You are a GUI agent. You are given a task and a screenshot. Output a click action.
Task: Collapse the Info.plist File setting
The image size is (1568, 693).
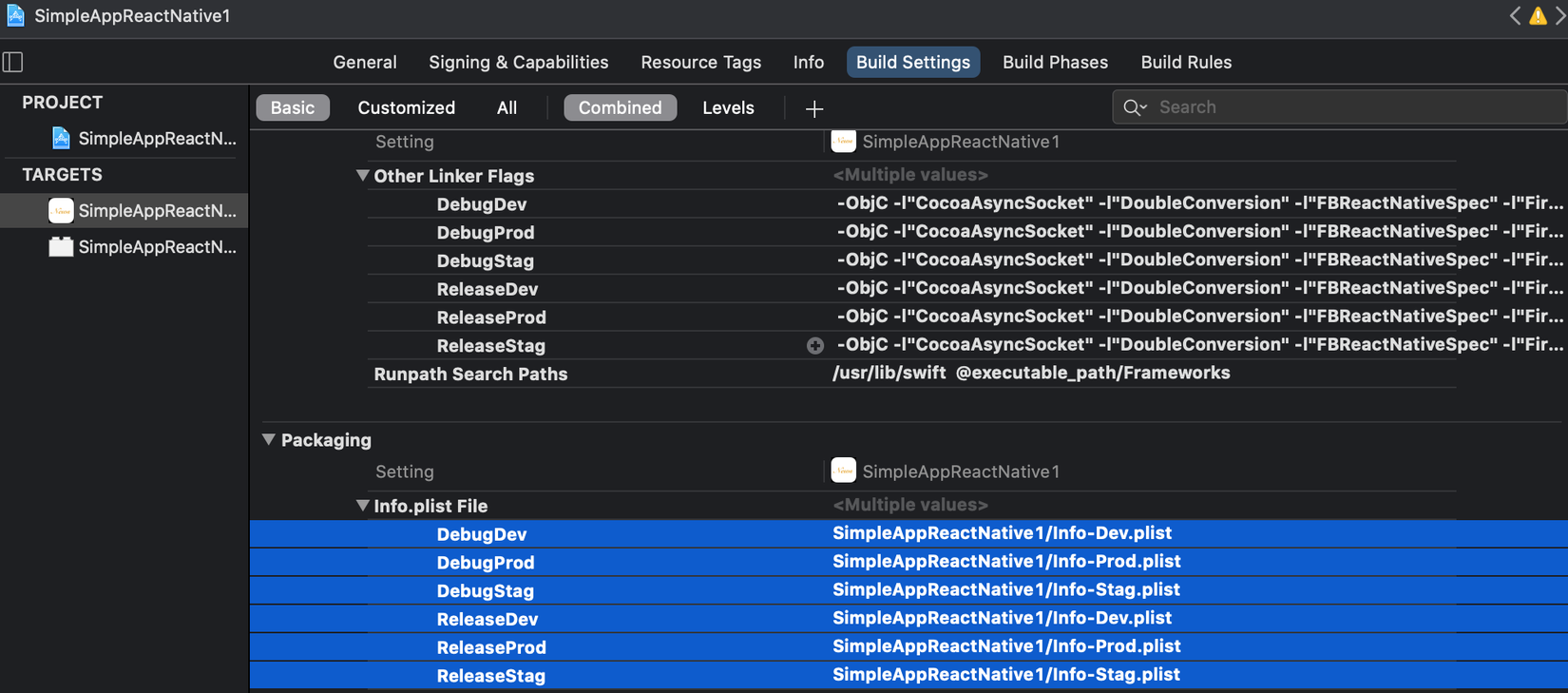362,506
